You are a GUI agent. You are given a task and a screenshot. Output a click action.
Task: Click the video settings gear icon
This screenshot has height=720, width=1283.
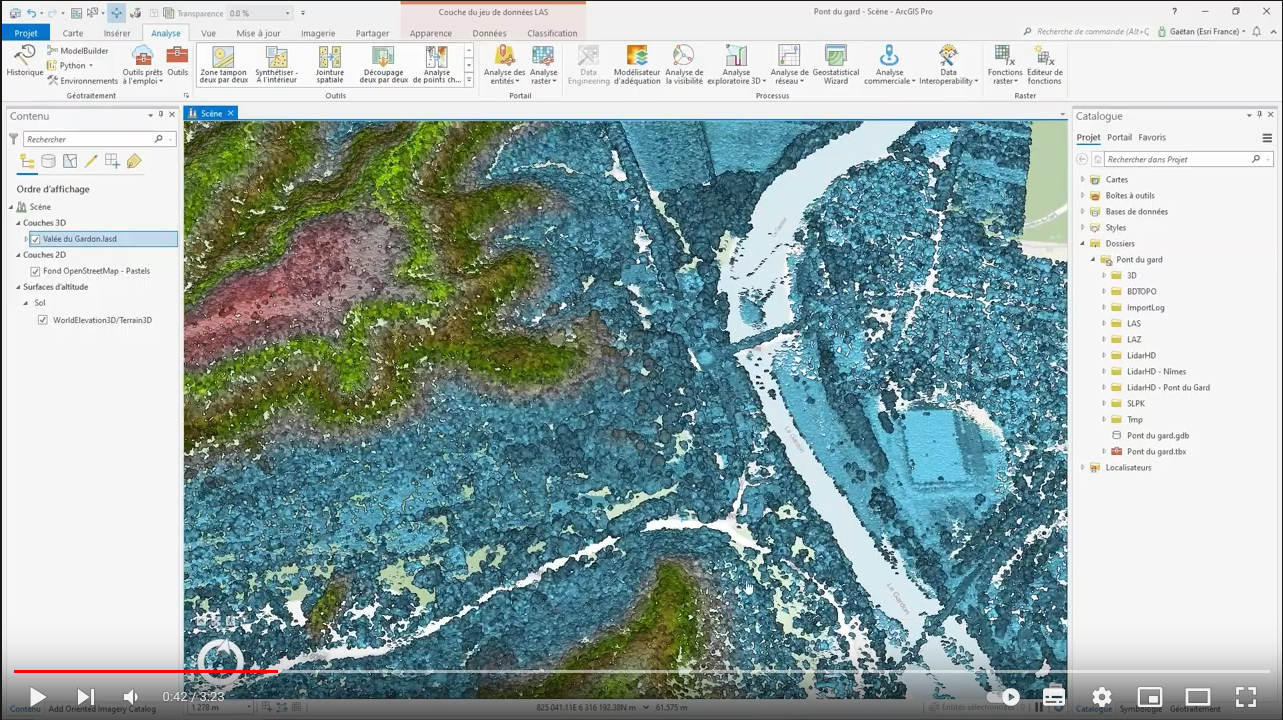[x=1101, y=697]
